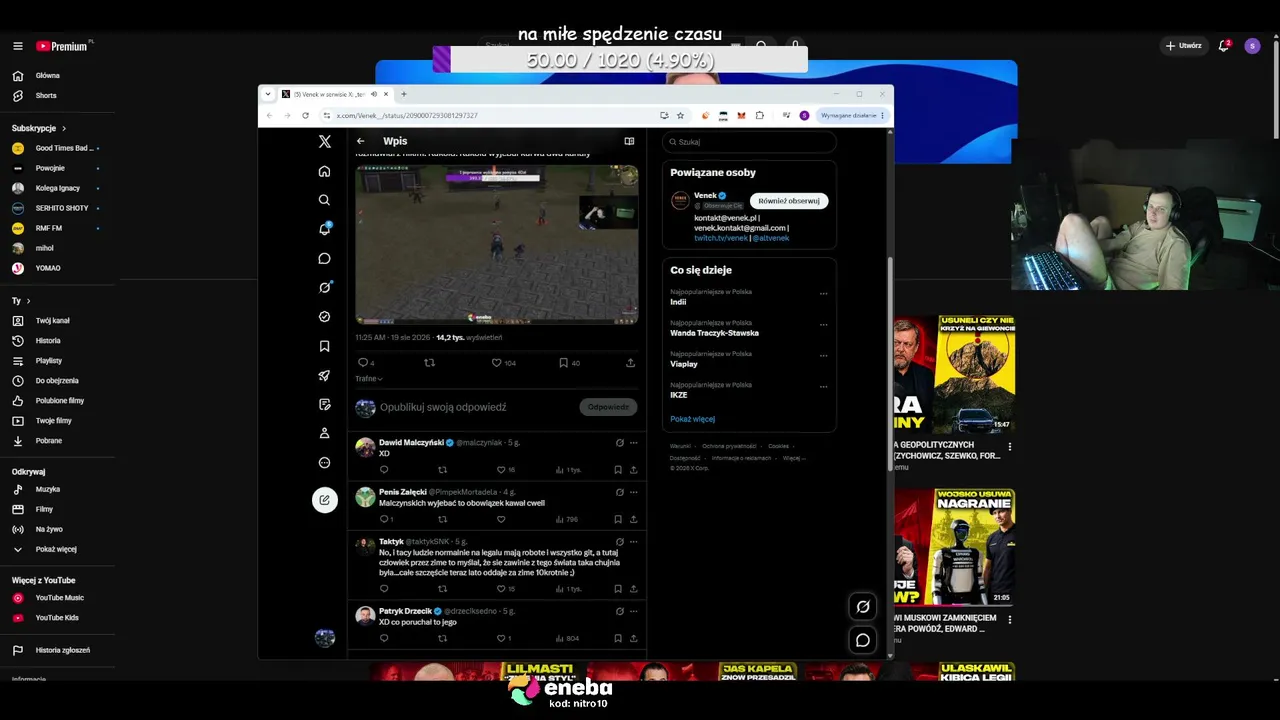The height and width of the screenshot is (720, 1280).
Task: Expand YouTube Subskrypcje section chevron
Action: 64,128
